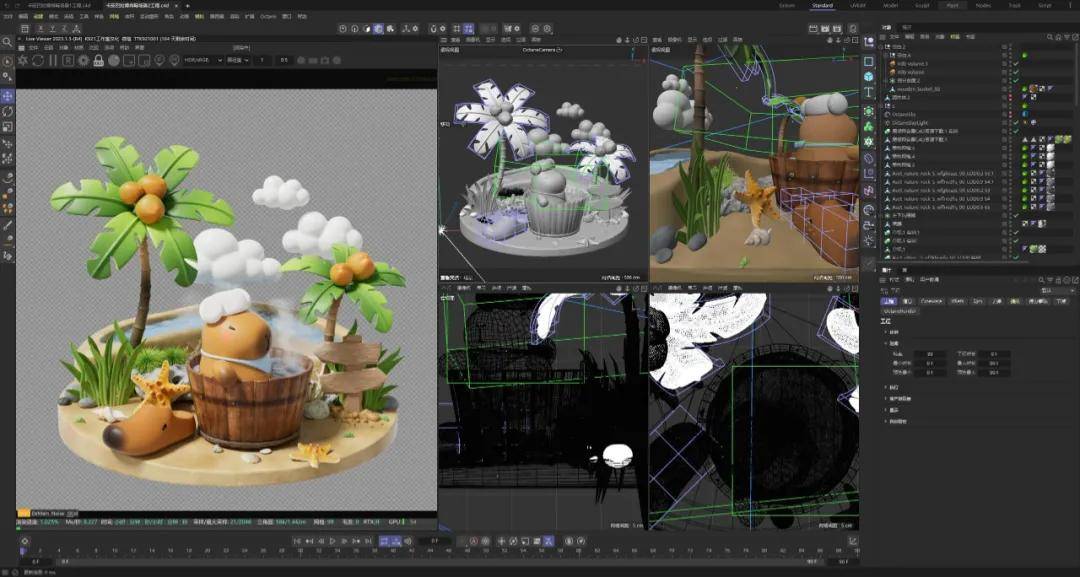Click the play forward button in timeline

[x=333, y=541]
